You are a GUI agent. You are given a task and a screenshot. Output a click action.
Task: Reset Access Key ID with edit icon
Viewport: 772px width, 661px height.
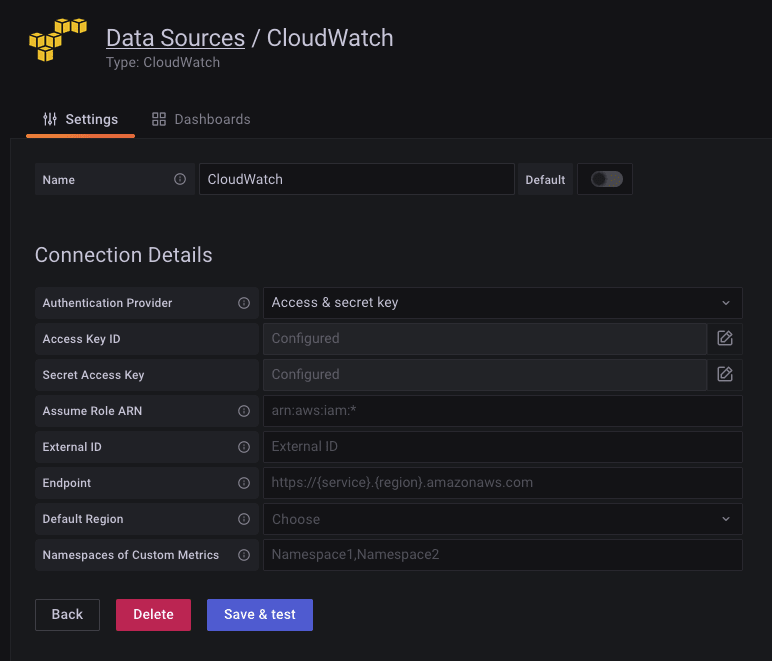tap(725, 339)
